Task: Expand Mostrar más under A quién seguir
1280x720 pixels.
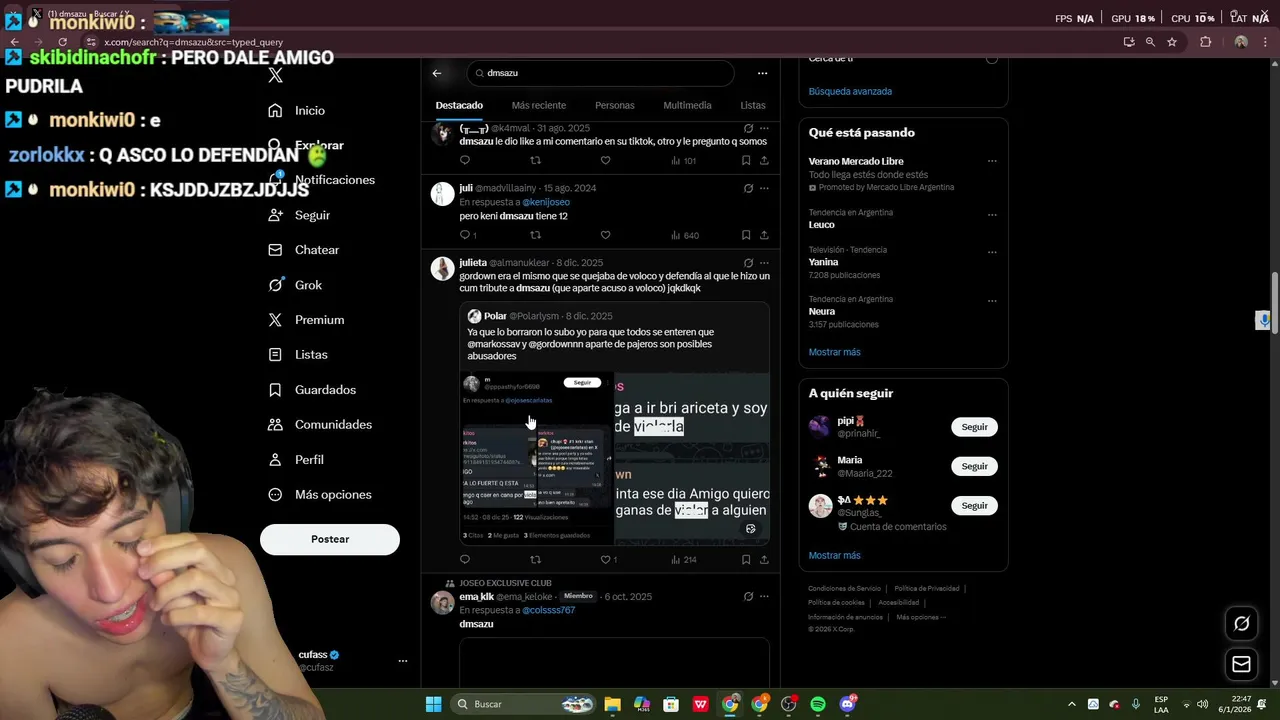Action: click(x=834, y=555)
